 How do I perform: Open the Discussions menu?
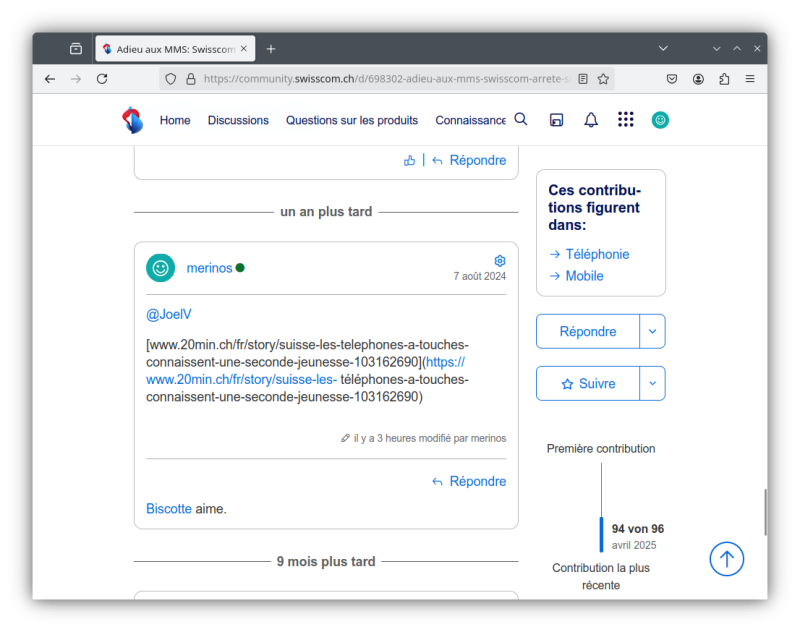click(238, 120)
